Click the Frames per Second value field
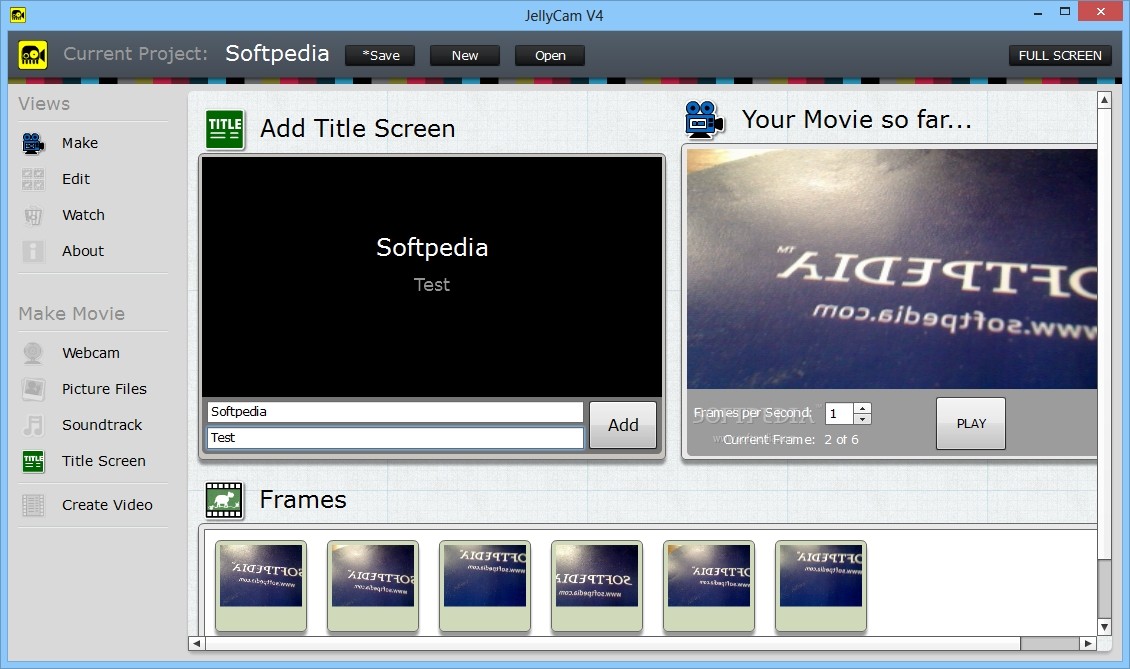The height and width of the screenshot is (669, 1130). 840,414
